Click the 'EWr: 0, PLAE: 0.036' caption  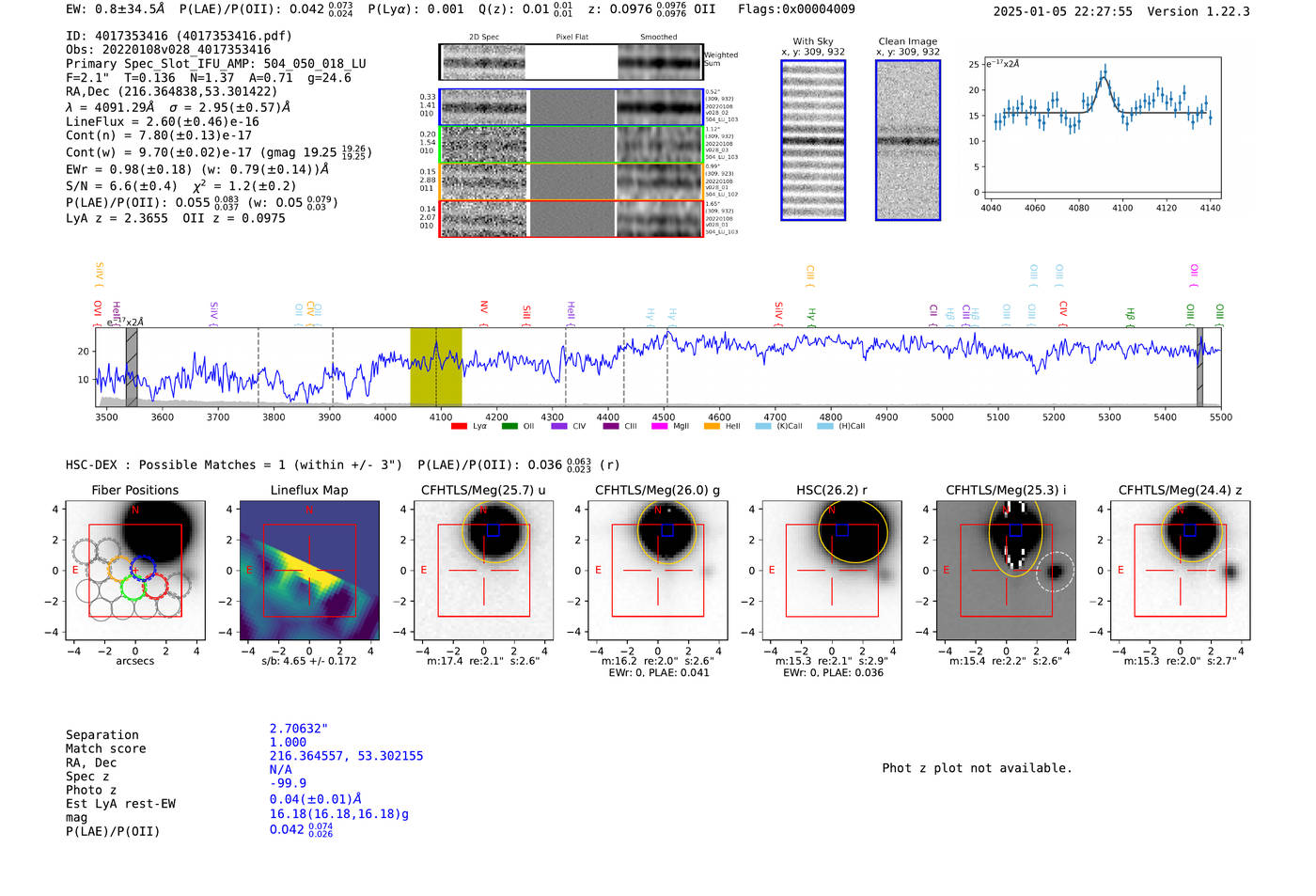(x=832, y=673)
